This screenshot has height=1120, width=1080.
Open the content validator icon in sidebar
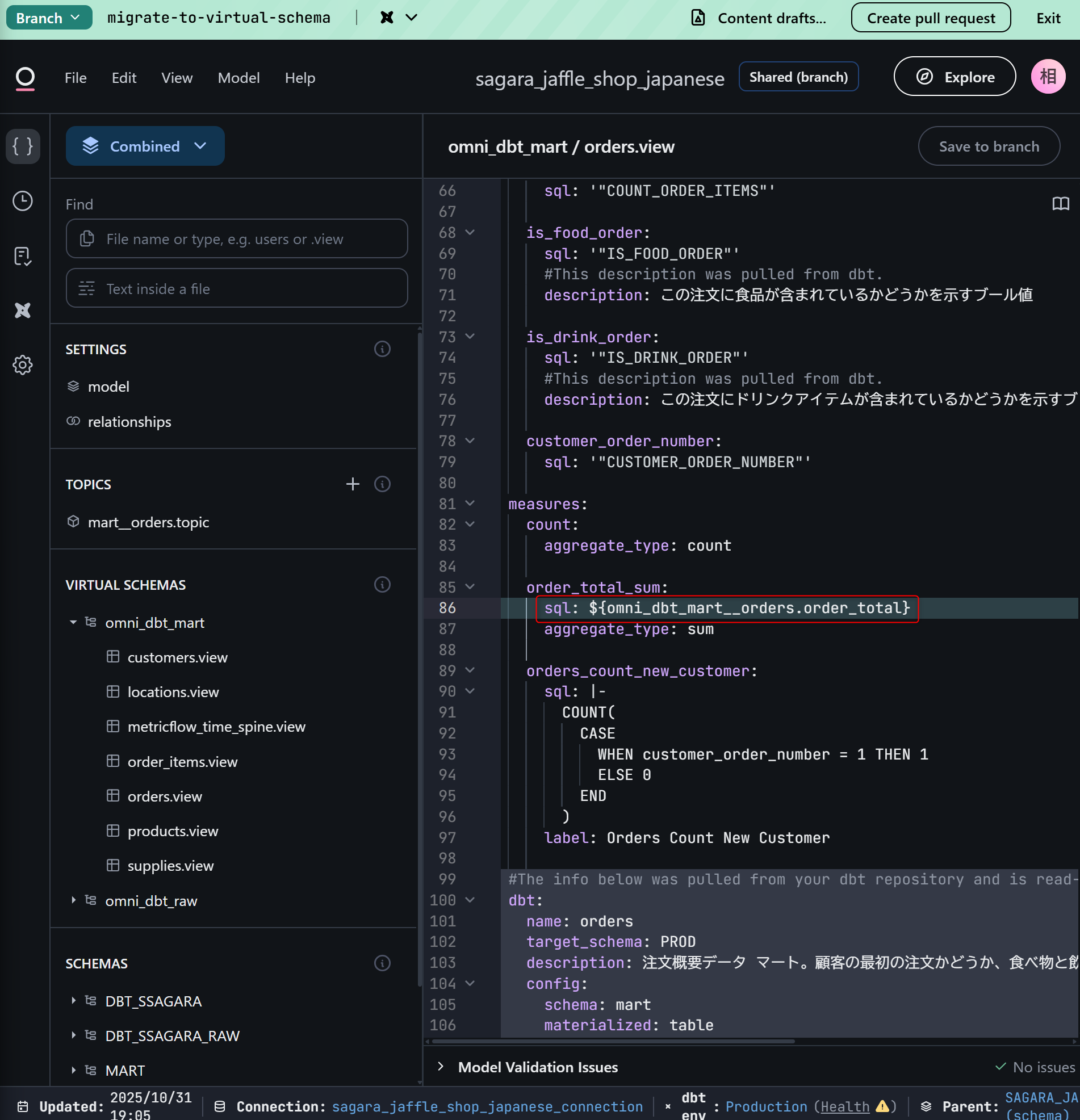click(x=23, y=256)
